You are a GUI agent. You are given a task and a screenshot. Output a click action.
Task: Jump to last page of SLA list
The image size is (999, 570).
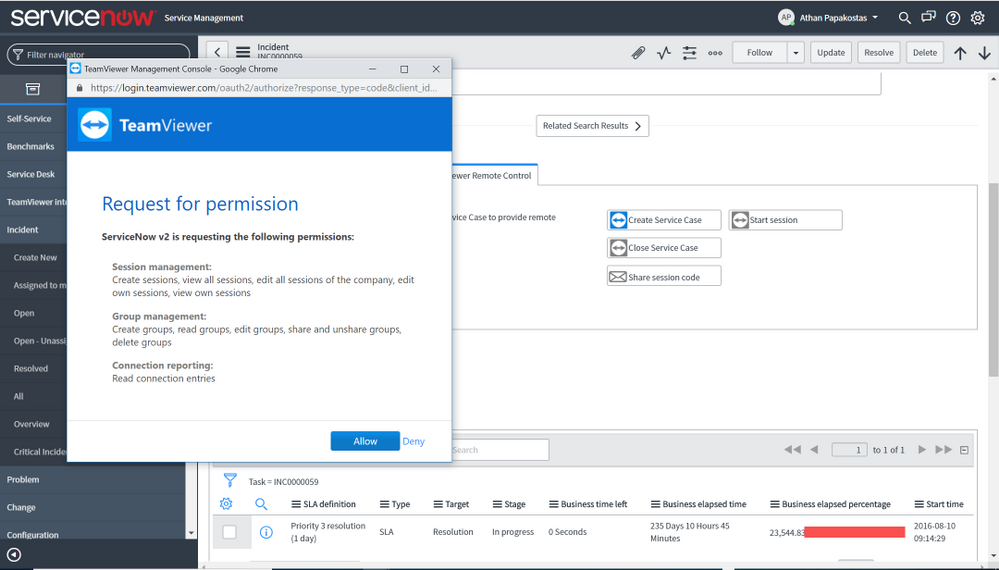tap(944, 450)
